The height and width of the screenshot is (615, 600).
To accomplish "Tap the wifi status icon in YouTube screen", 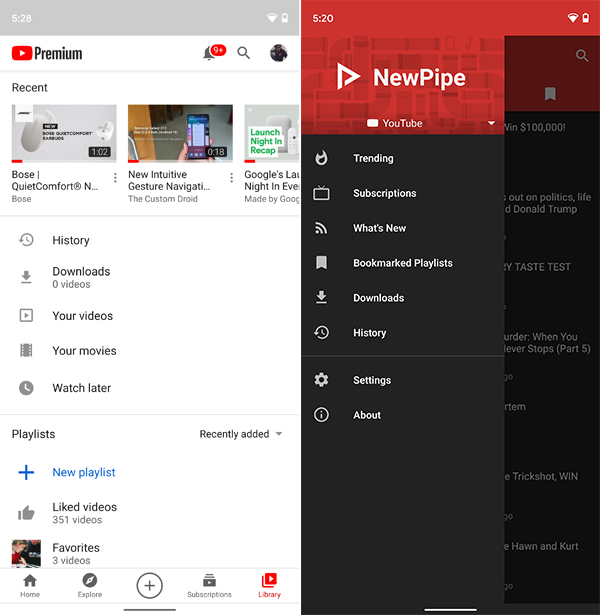I will pyautogui.click(x=272, y=18).
